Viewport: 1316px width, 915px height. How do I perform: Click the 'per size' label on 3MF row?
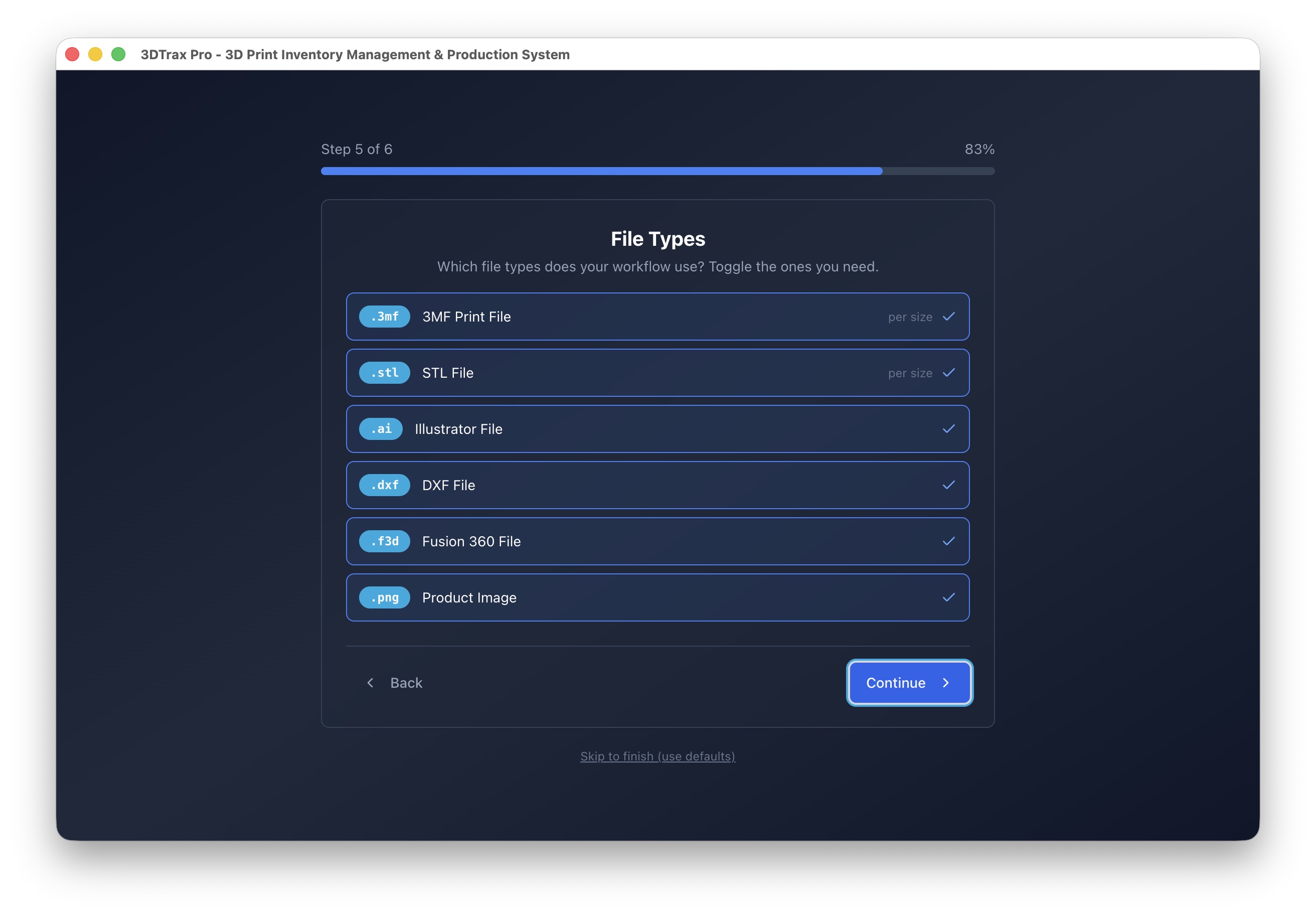(910, 317)
